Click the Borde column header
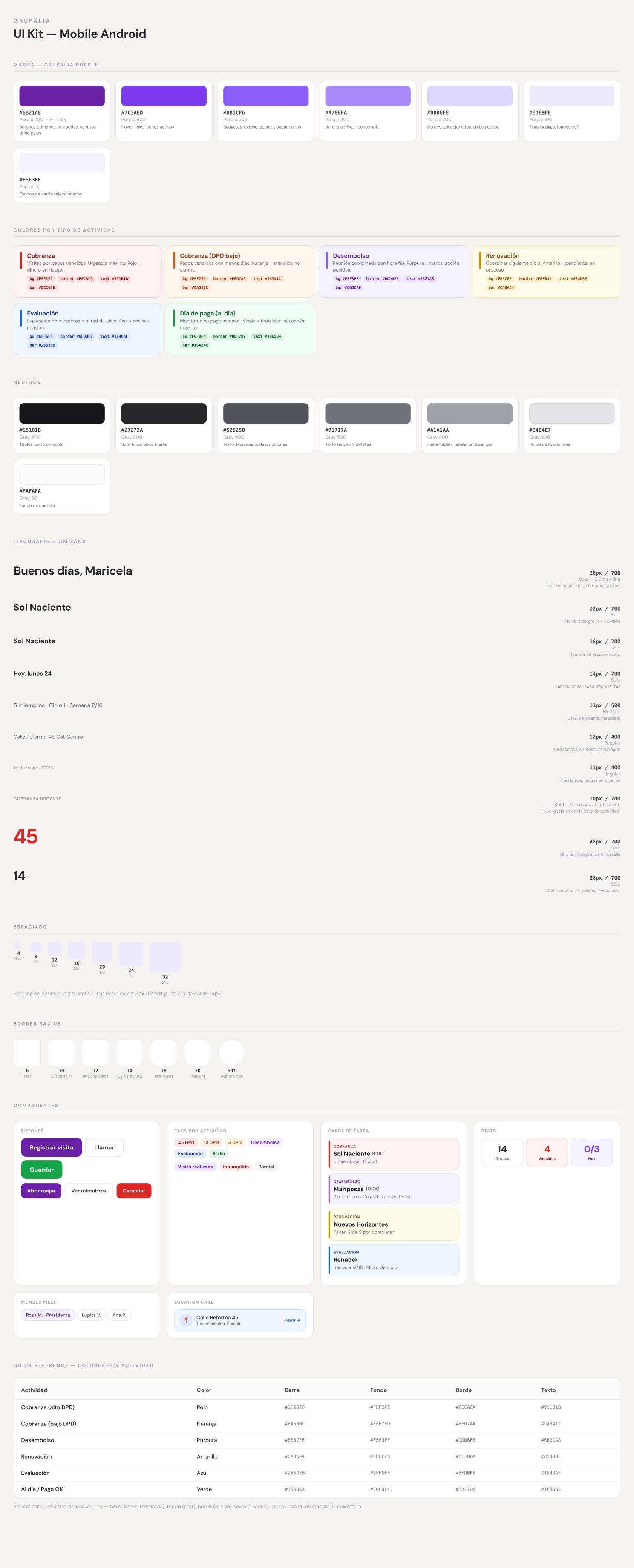 464,1390
